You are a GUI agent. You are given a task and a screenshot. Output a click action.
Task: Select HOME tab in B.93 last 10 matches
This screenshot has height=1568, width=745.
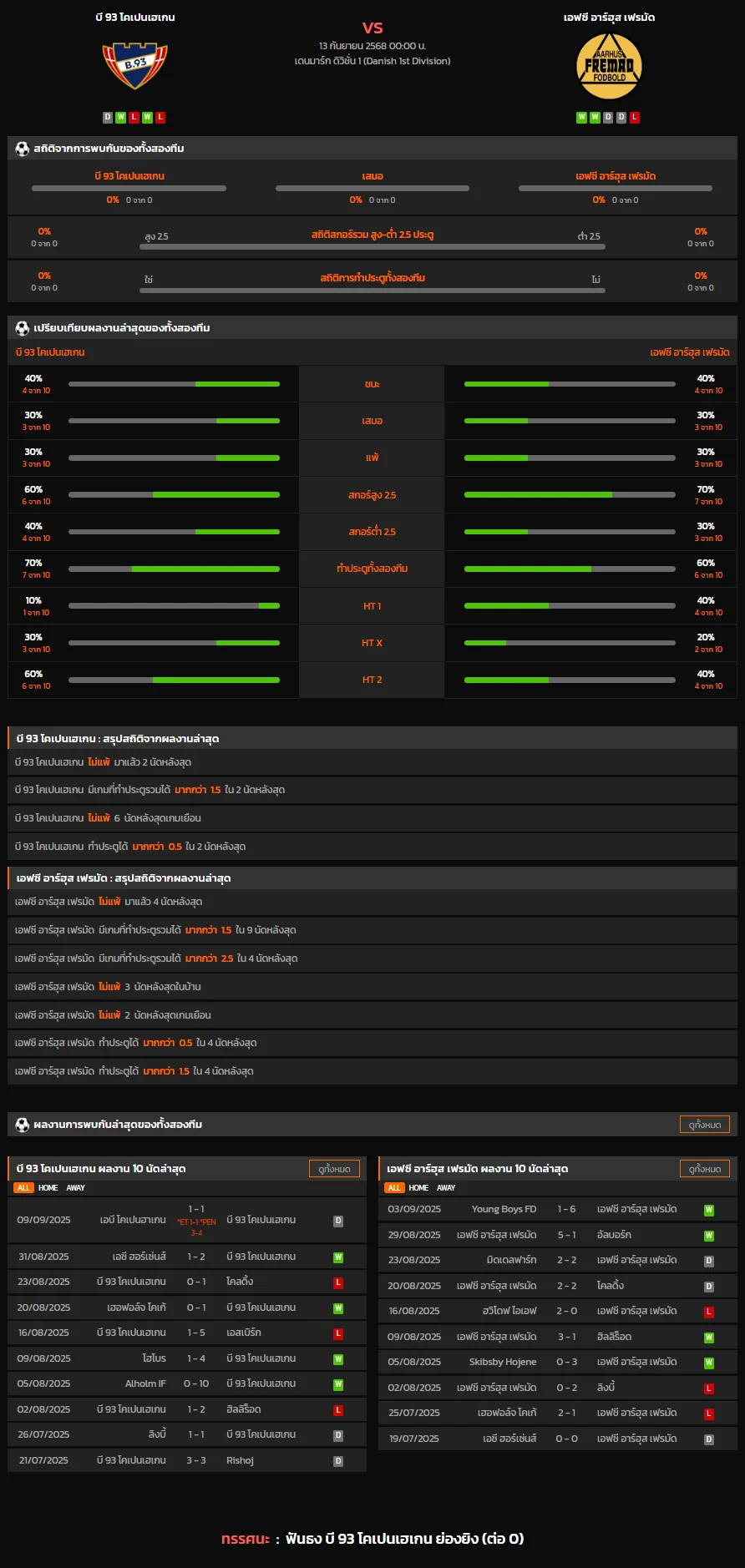[x=48, y=1187]
